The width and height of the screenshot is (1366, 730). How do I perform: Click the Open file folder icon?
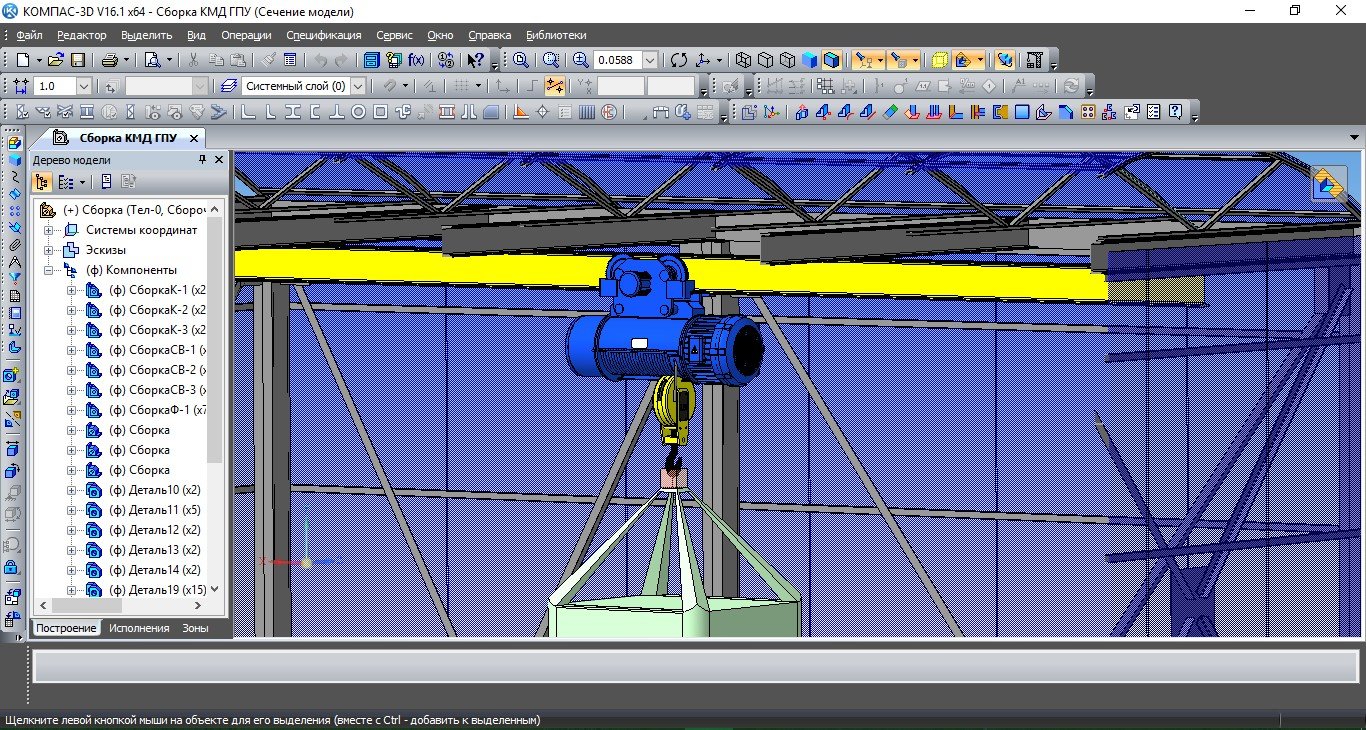(x=56, y=60)
